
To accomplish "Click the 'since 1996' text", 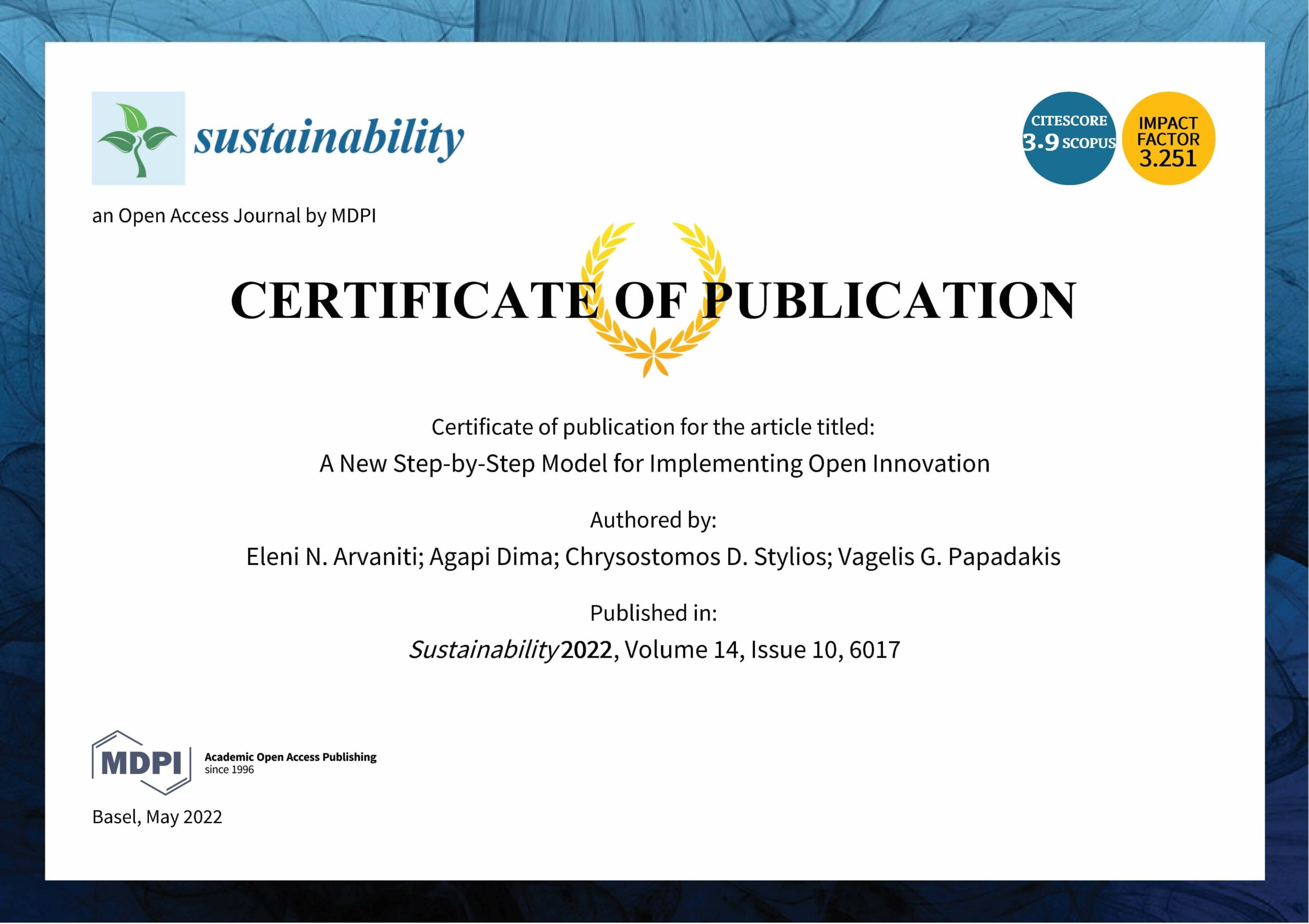I will (x=229, y=770).
